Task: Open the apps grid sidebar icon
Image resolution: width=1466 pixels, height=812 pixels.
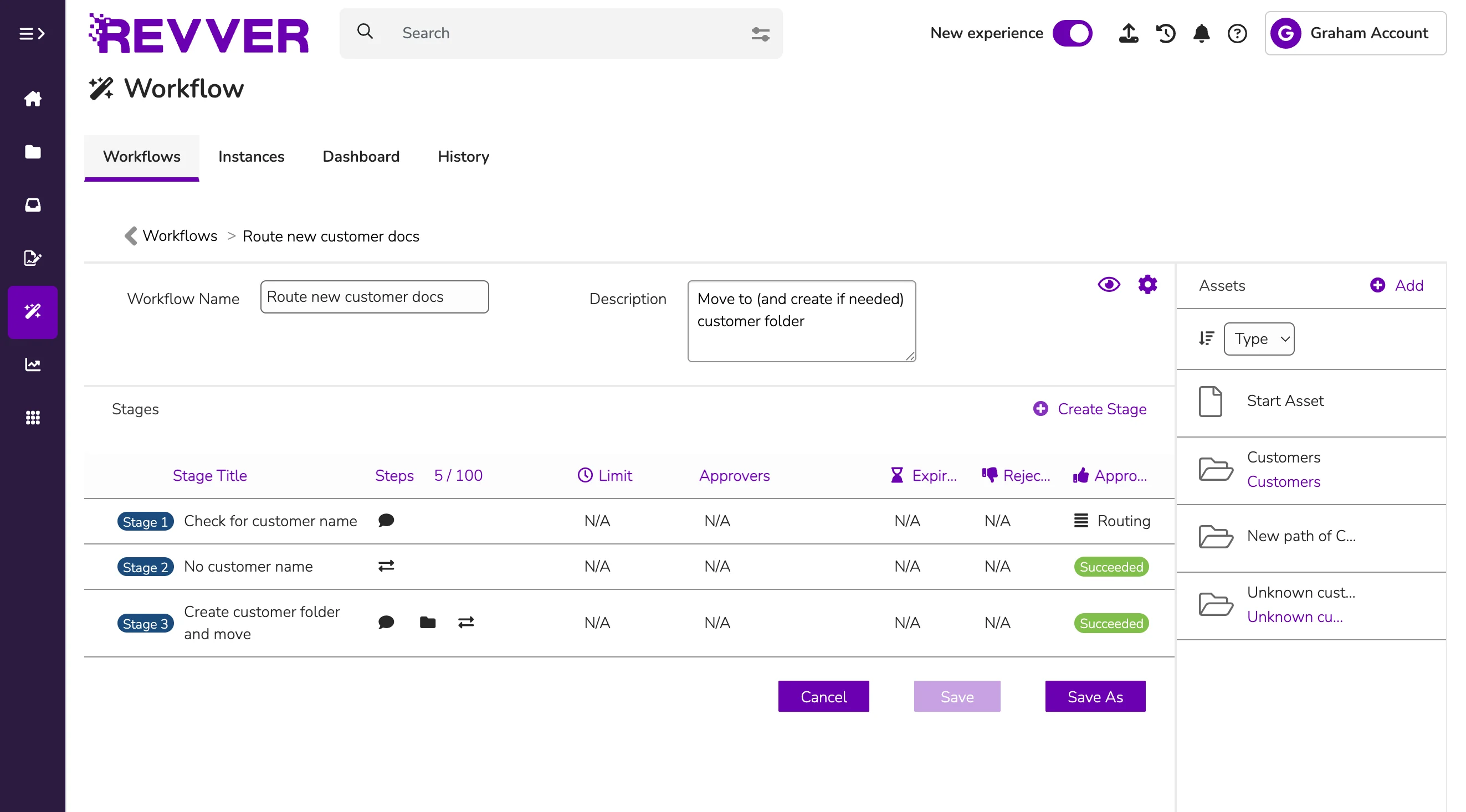Action: click(33, 418)
